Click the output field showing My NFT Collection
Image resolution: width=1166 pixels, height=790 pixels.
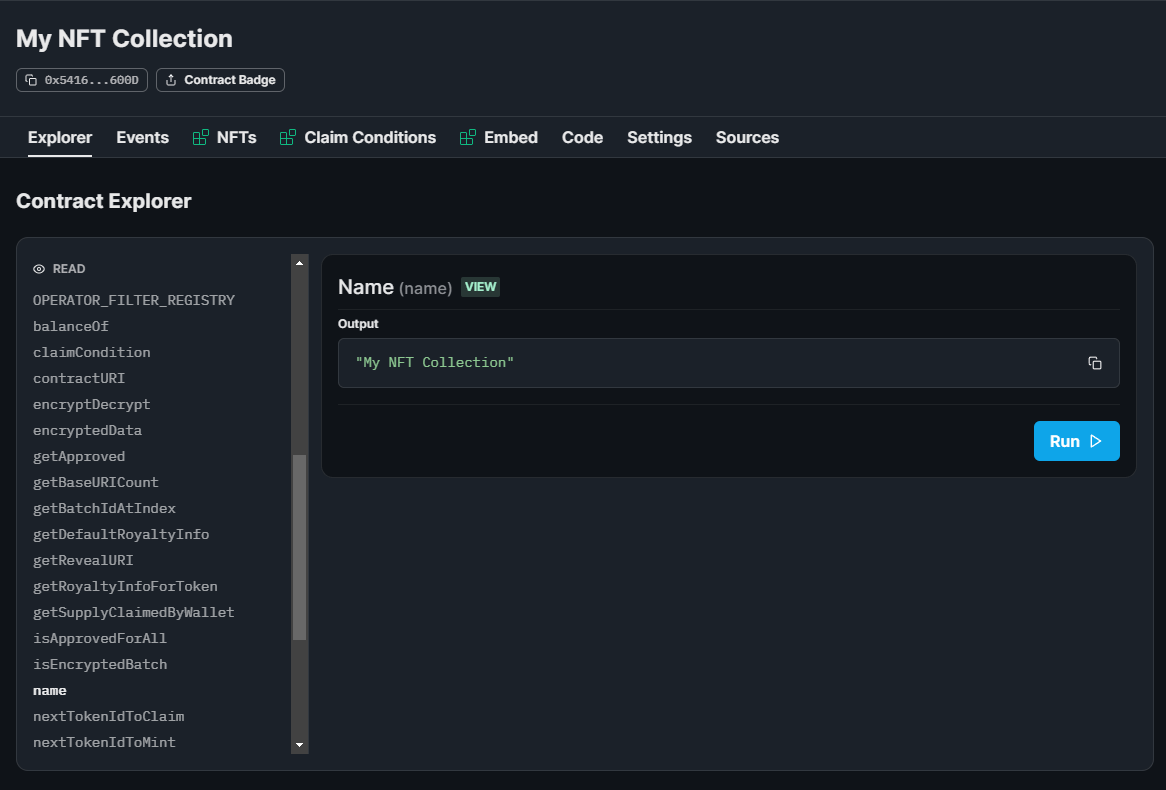point(700,363)
